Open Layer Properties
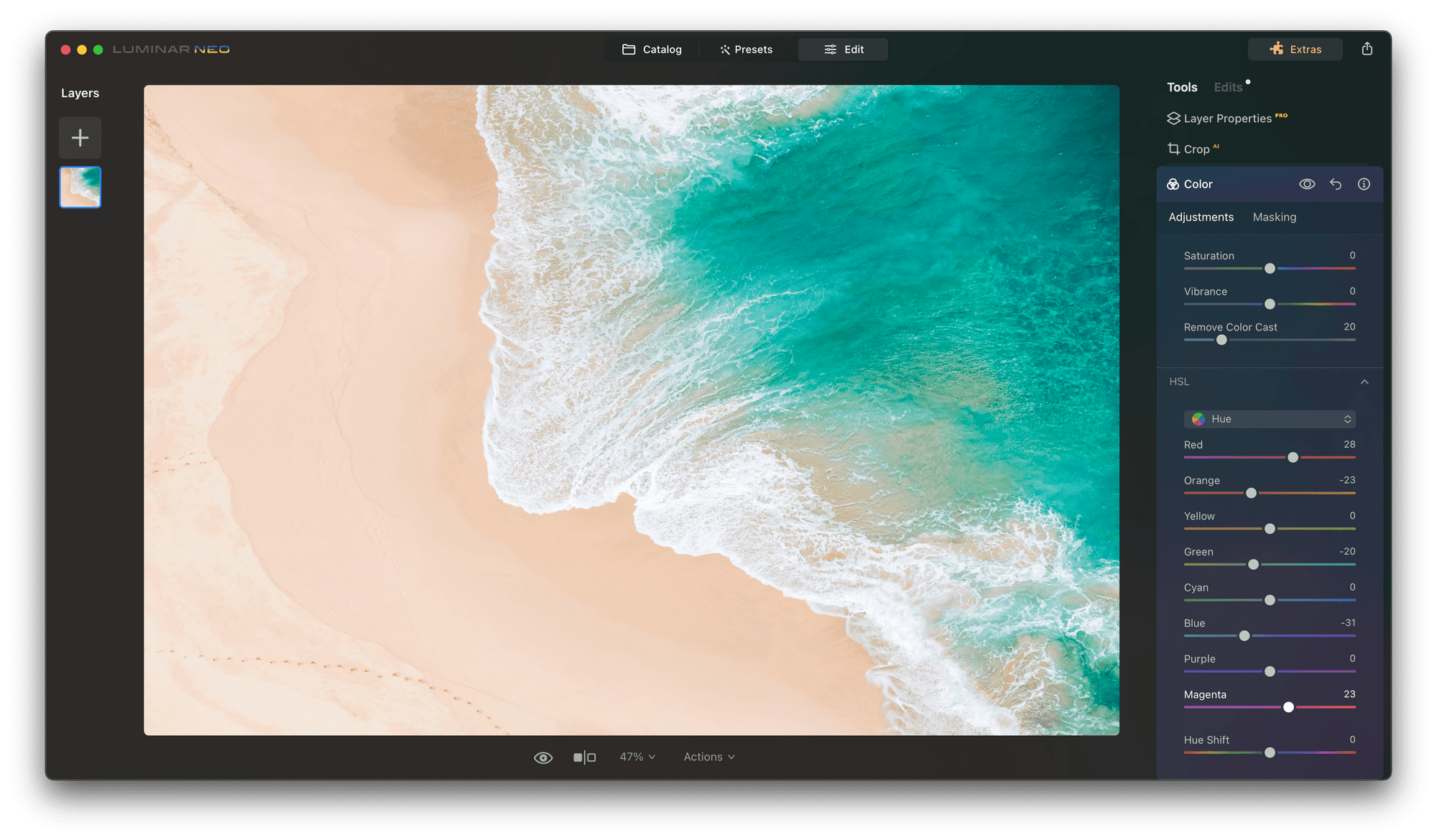 (1227, 118)
